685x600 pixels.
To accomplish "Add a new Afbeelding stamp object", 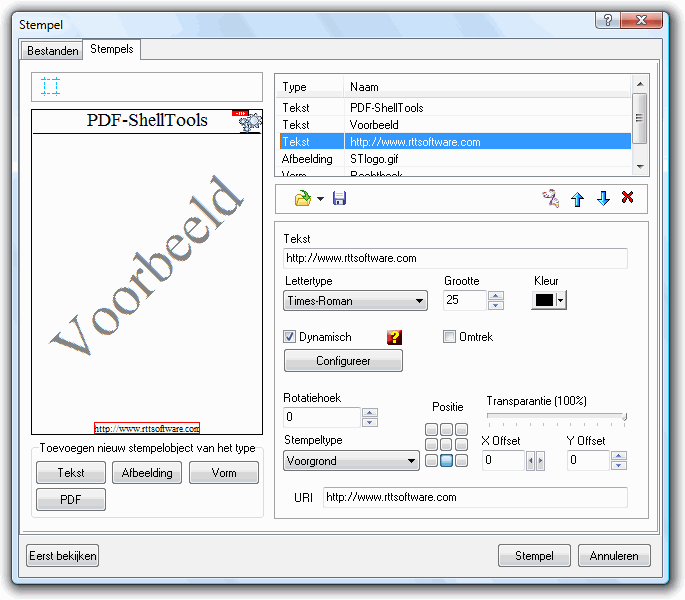I will coord(147,473).
